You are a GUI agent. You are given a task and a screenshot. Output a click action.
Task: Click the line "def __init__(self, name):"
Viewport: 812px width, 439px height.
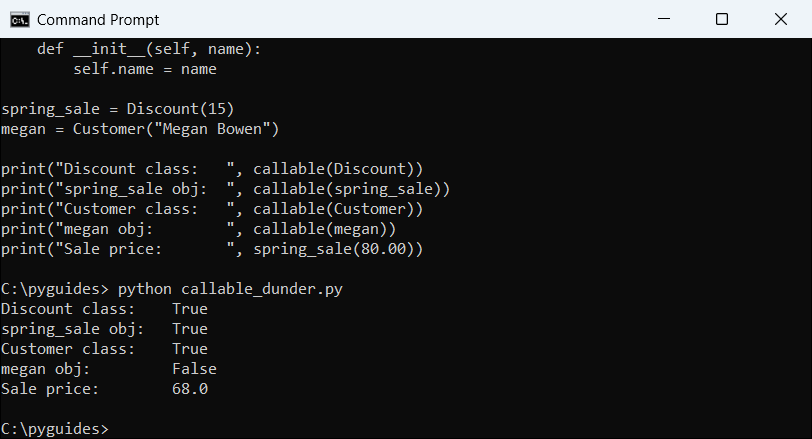tap(149, 49)
